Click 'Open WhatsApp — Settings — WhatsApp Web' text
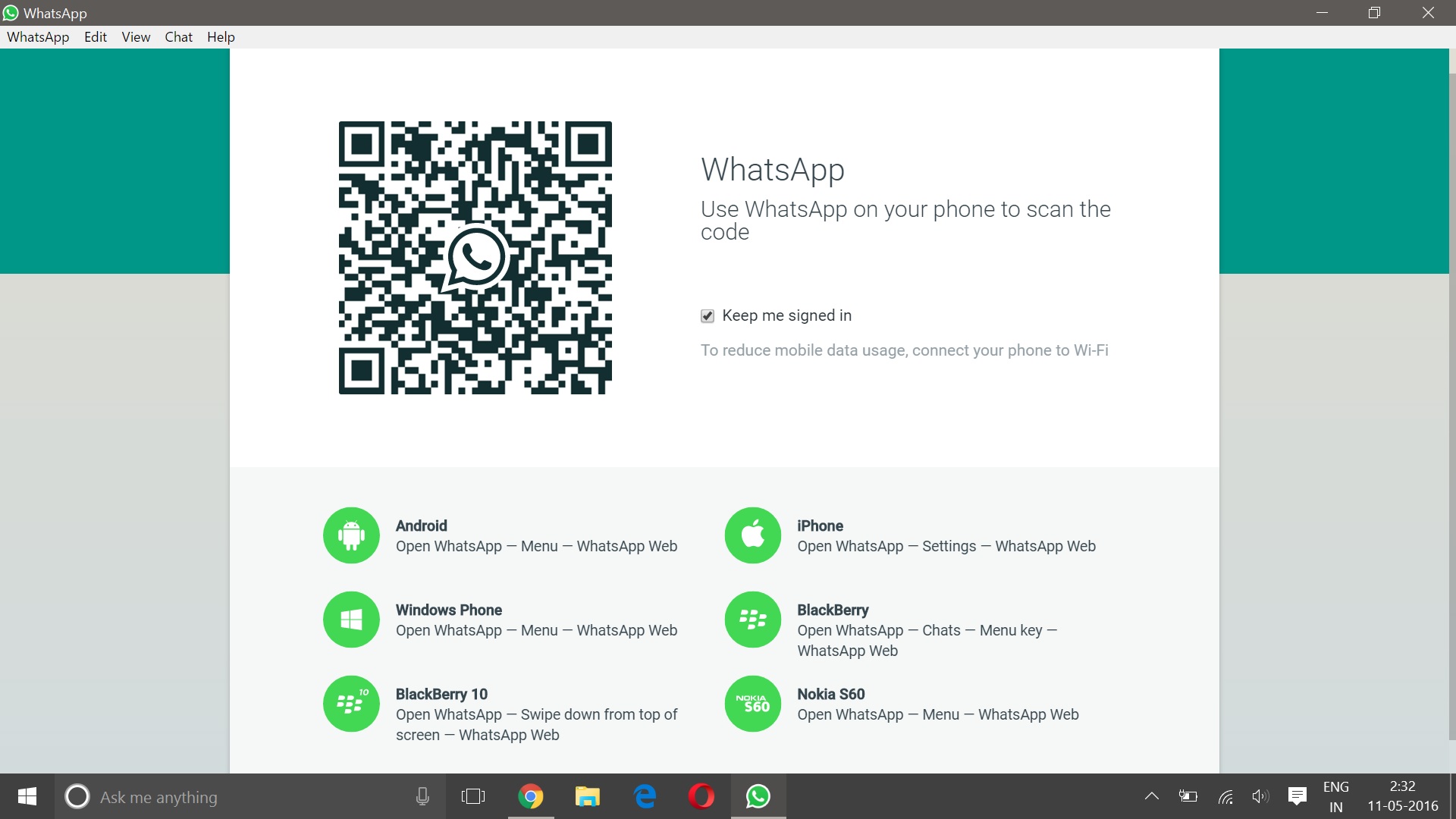This screenshot has width=1456, height=819. (946, 546)
